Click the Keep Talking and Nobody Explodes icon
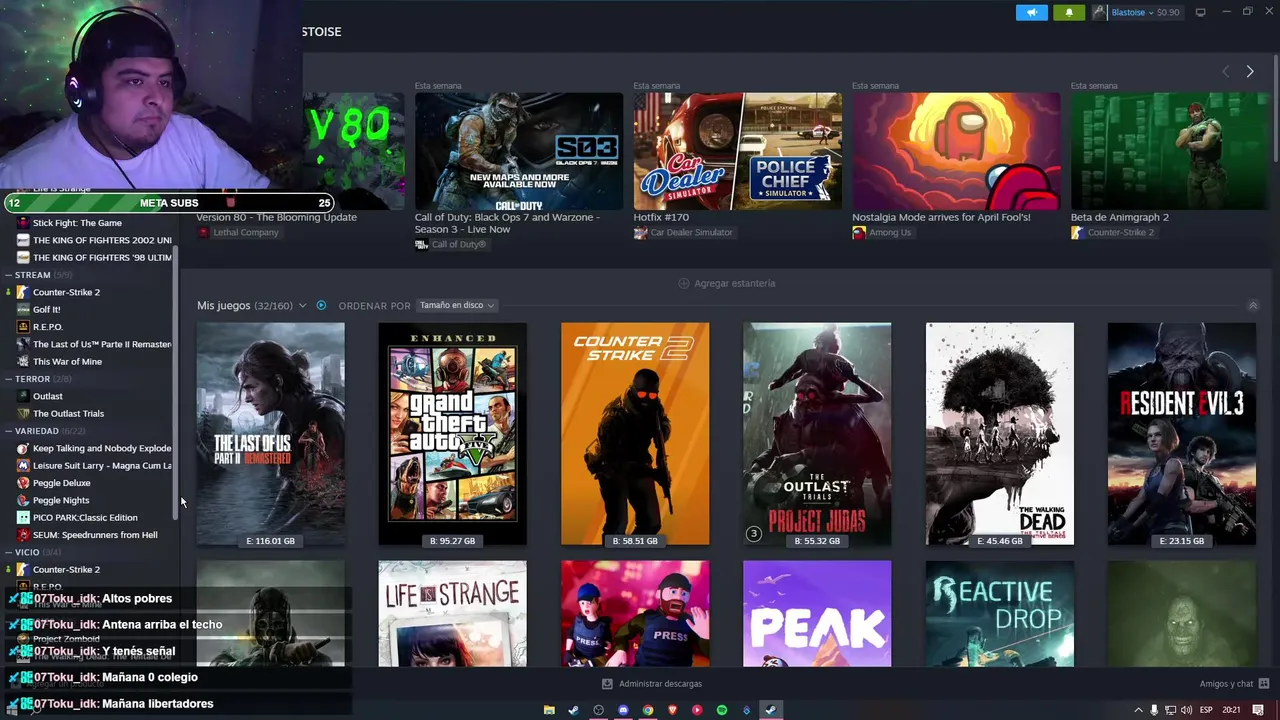The height and width of the screenshot is (720, 1280). (24, 448)
